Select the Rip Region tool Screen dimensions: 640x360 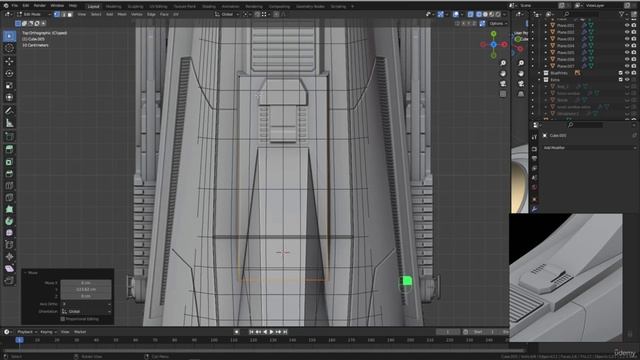pos(9,280)
